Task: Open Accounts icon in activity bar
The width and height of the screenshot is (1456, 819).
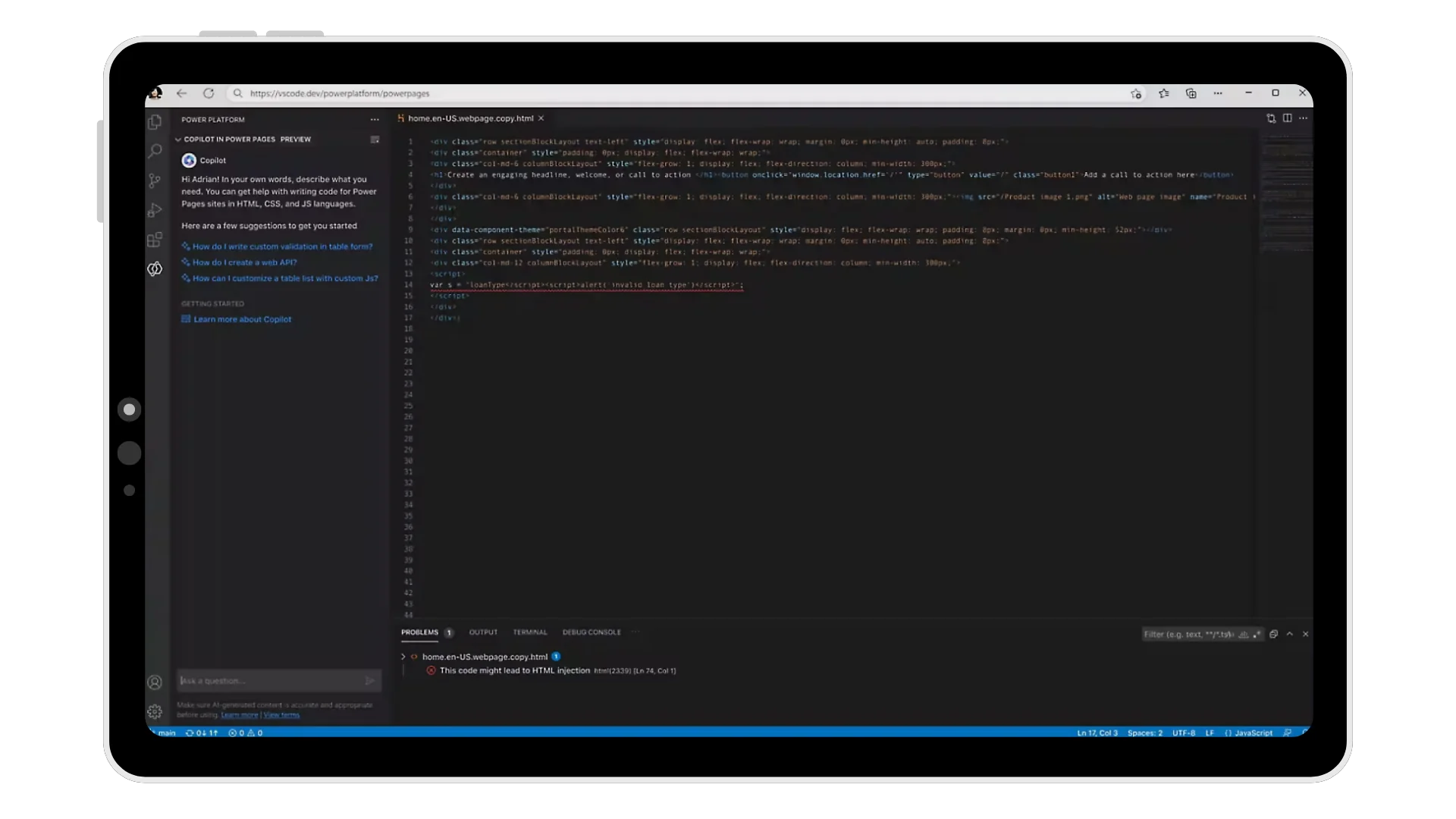Action: (x=155, y=682)
